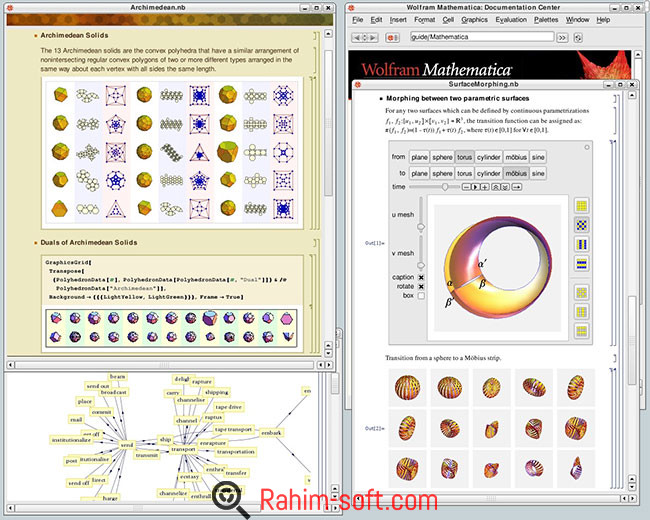
Task: Click the guide/Mathematica address field
Action: (482, 37)
